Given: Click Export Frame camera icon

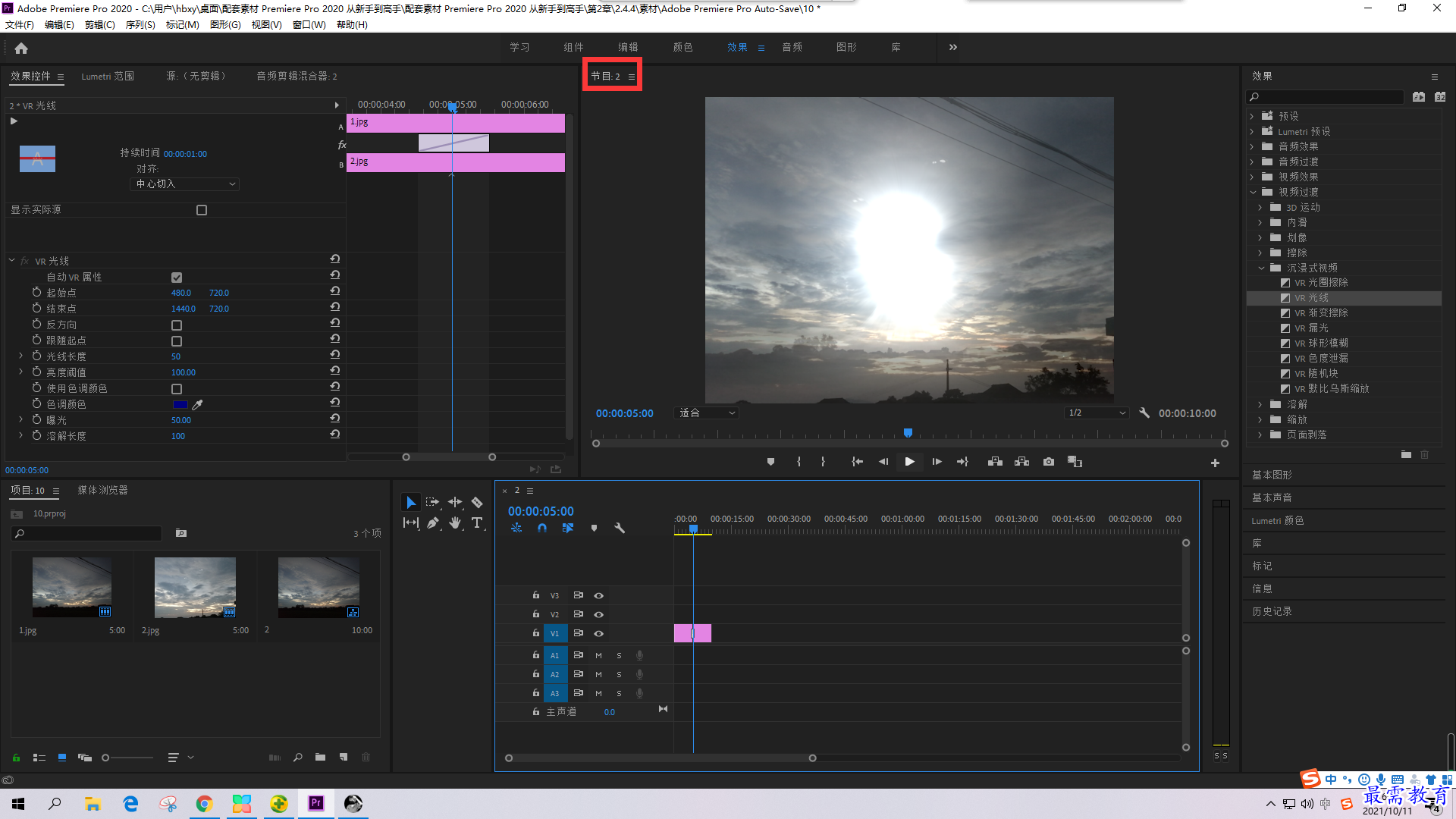Looking at the screenshot, I should (1049, 461).
